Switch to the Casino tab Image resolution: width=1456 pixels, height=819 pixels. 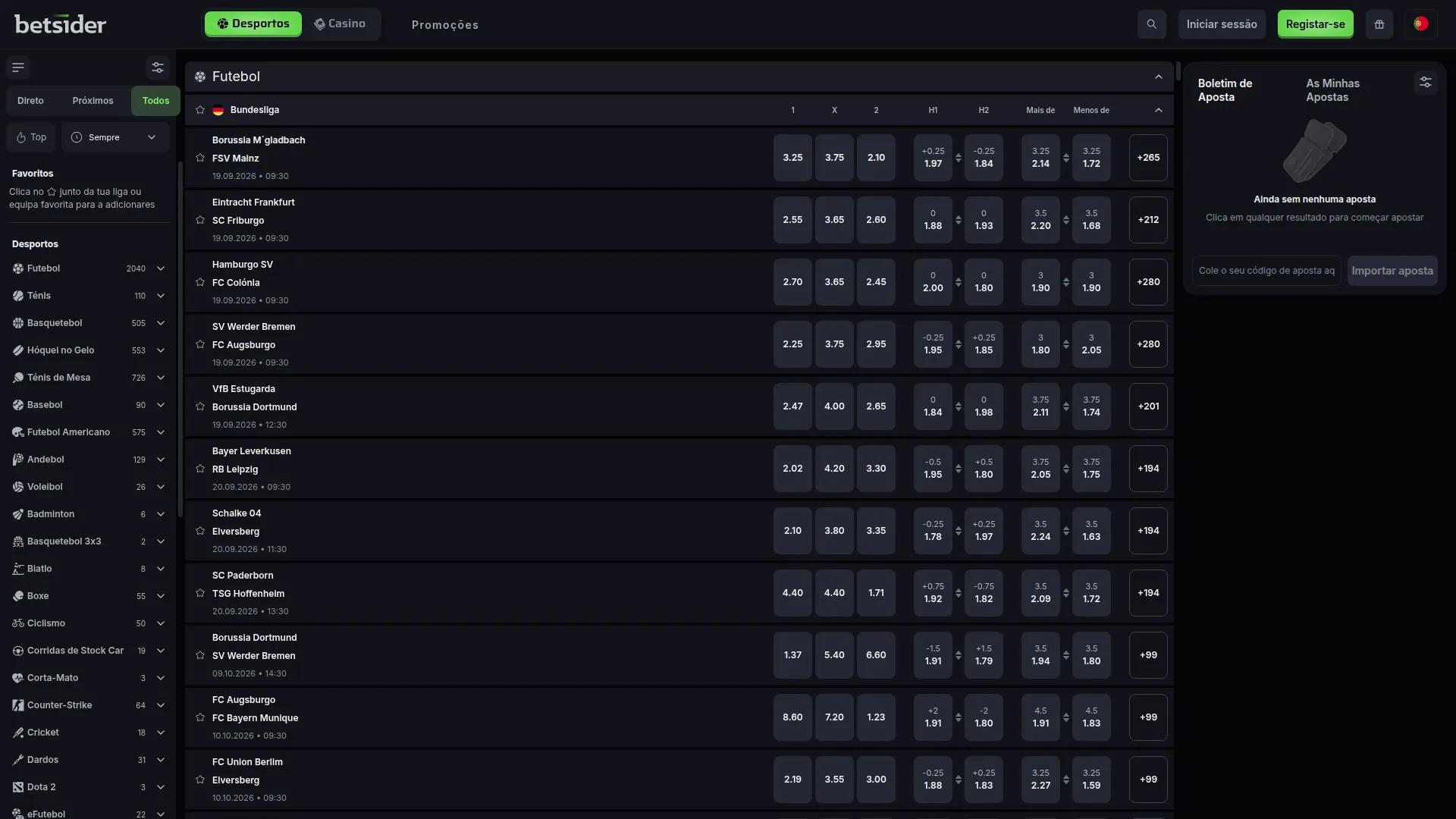(340, 24)
